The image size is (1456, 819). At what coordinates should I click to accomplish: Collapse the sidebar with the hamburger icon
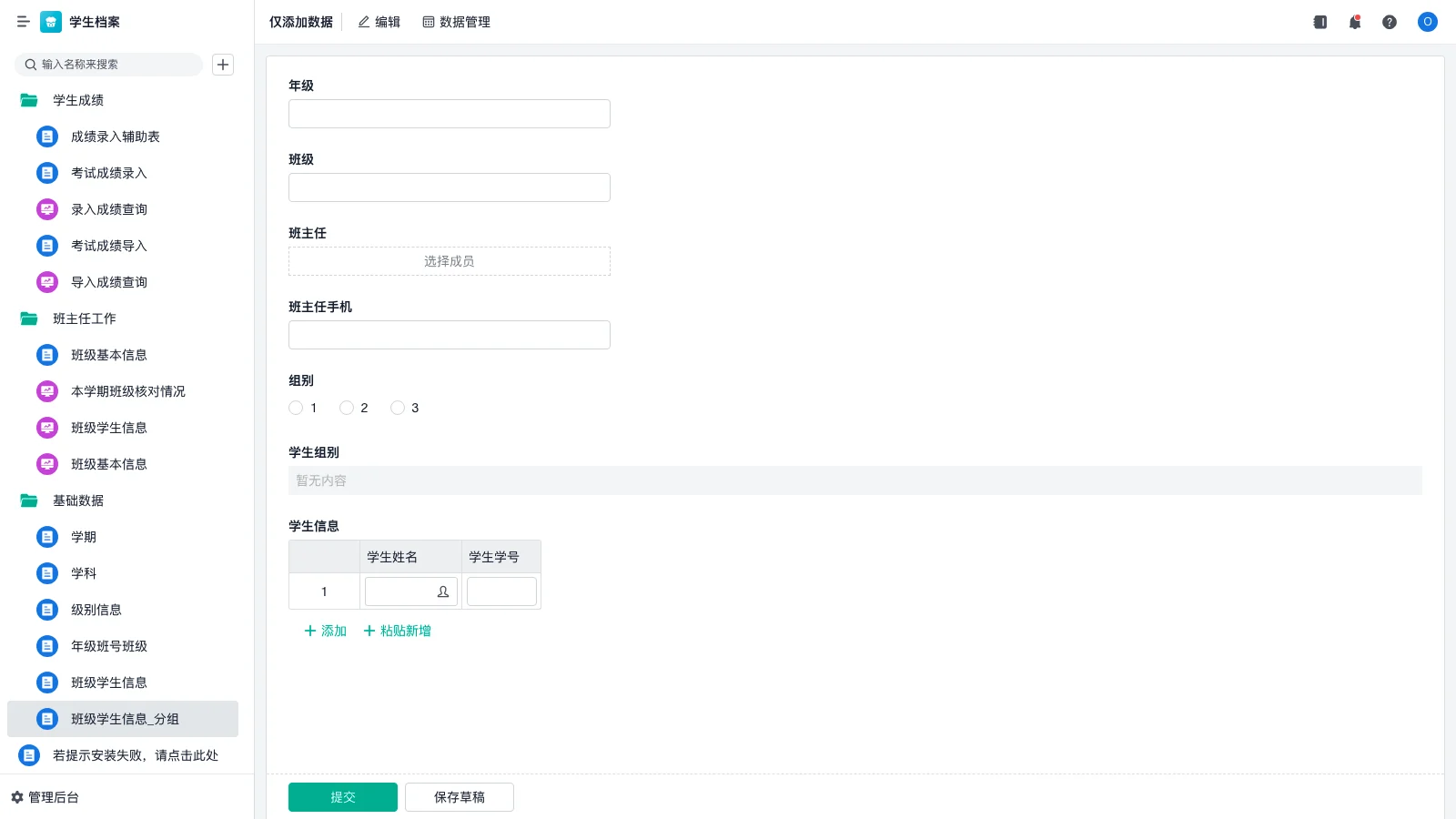[x=24, y=22]
